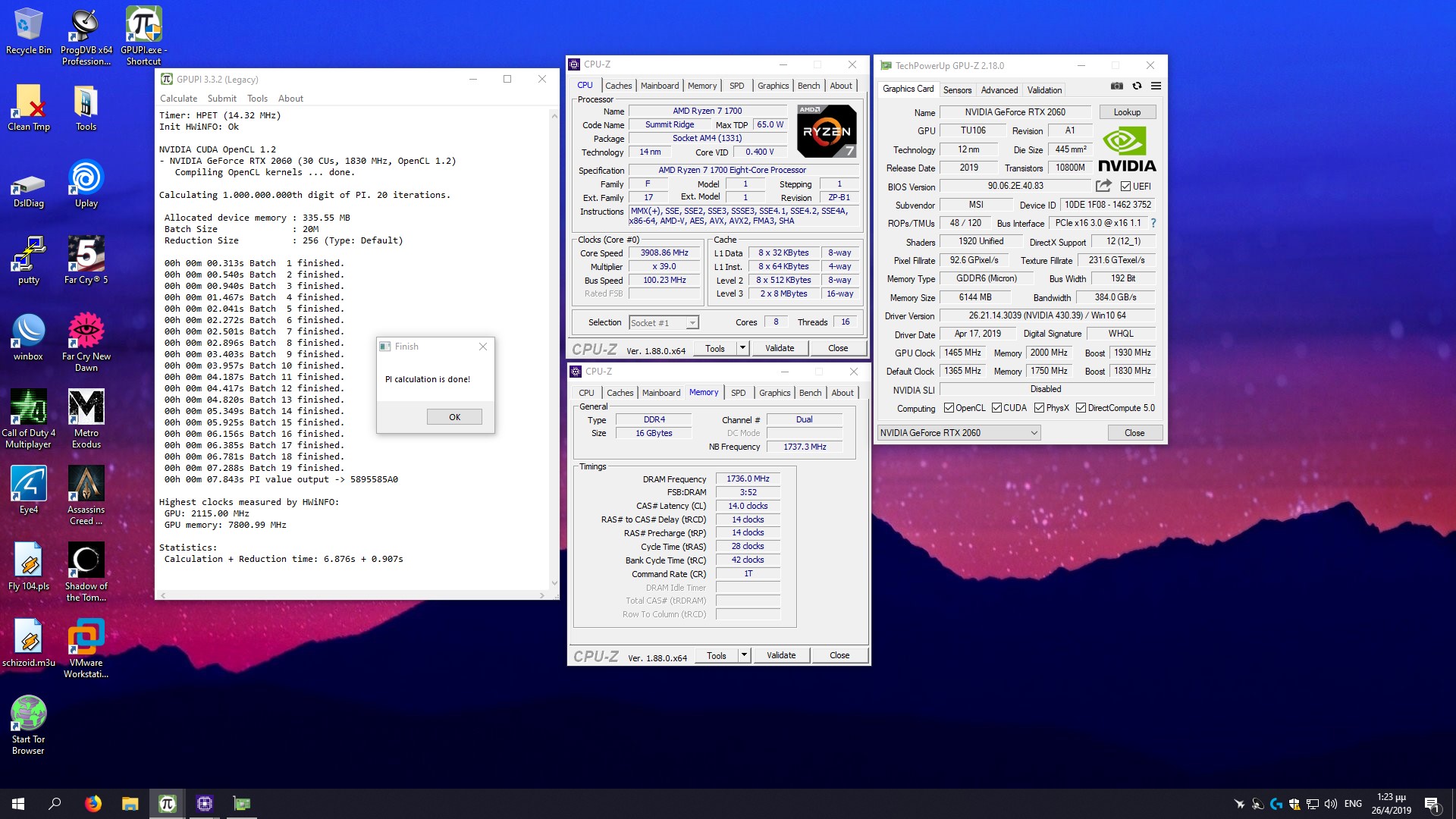This screenshot has width=1456, height=819.
Task: Toggle CUDA checkbox in GPU-Z
Action: point(996,408)
